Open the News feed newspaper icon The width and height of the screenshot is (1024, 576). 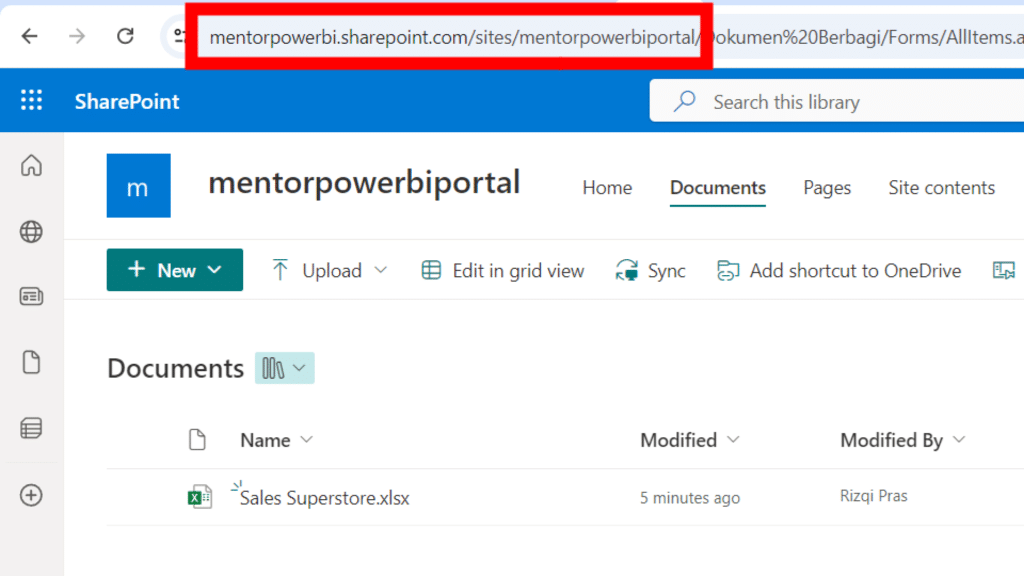[x=31, y=297]
